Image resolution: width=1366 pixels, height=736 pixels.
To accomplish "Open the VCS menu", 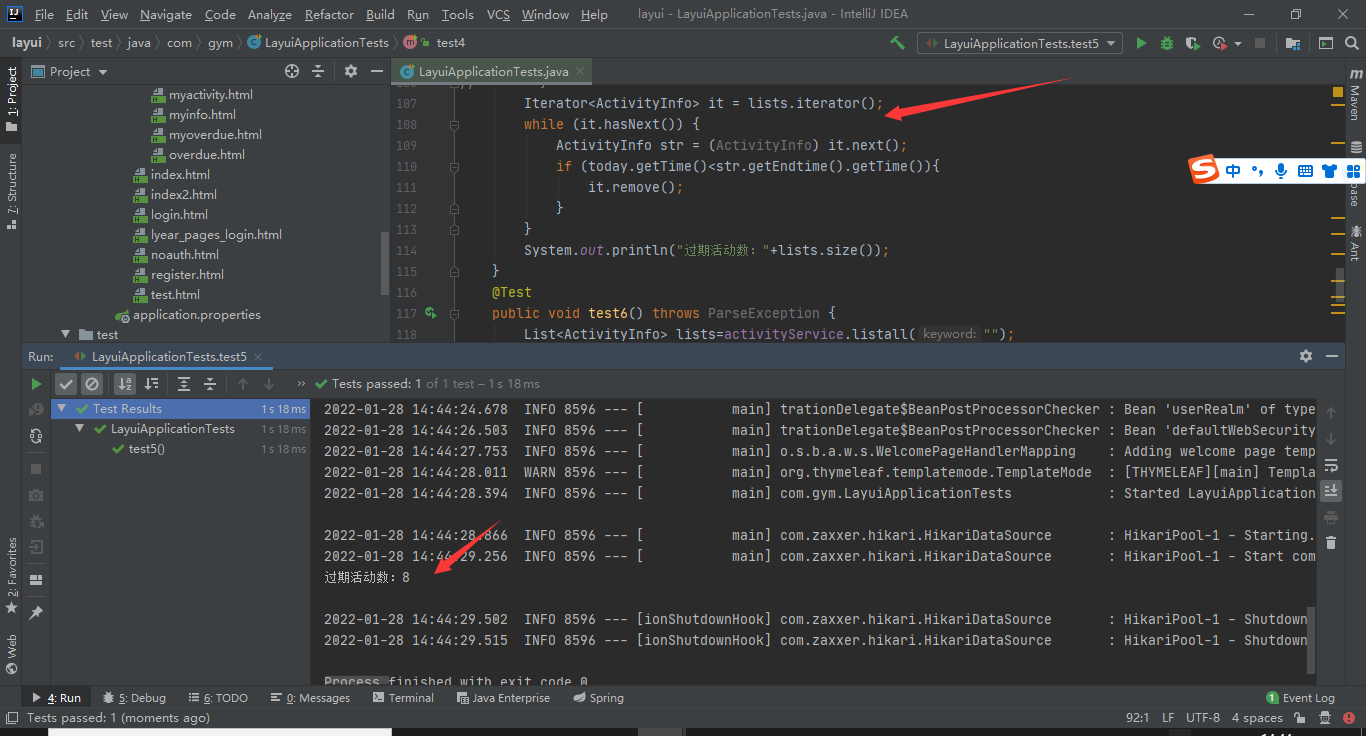I will point(498,15).
